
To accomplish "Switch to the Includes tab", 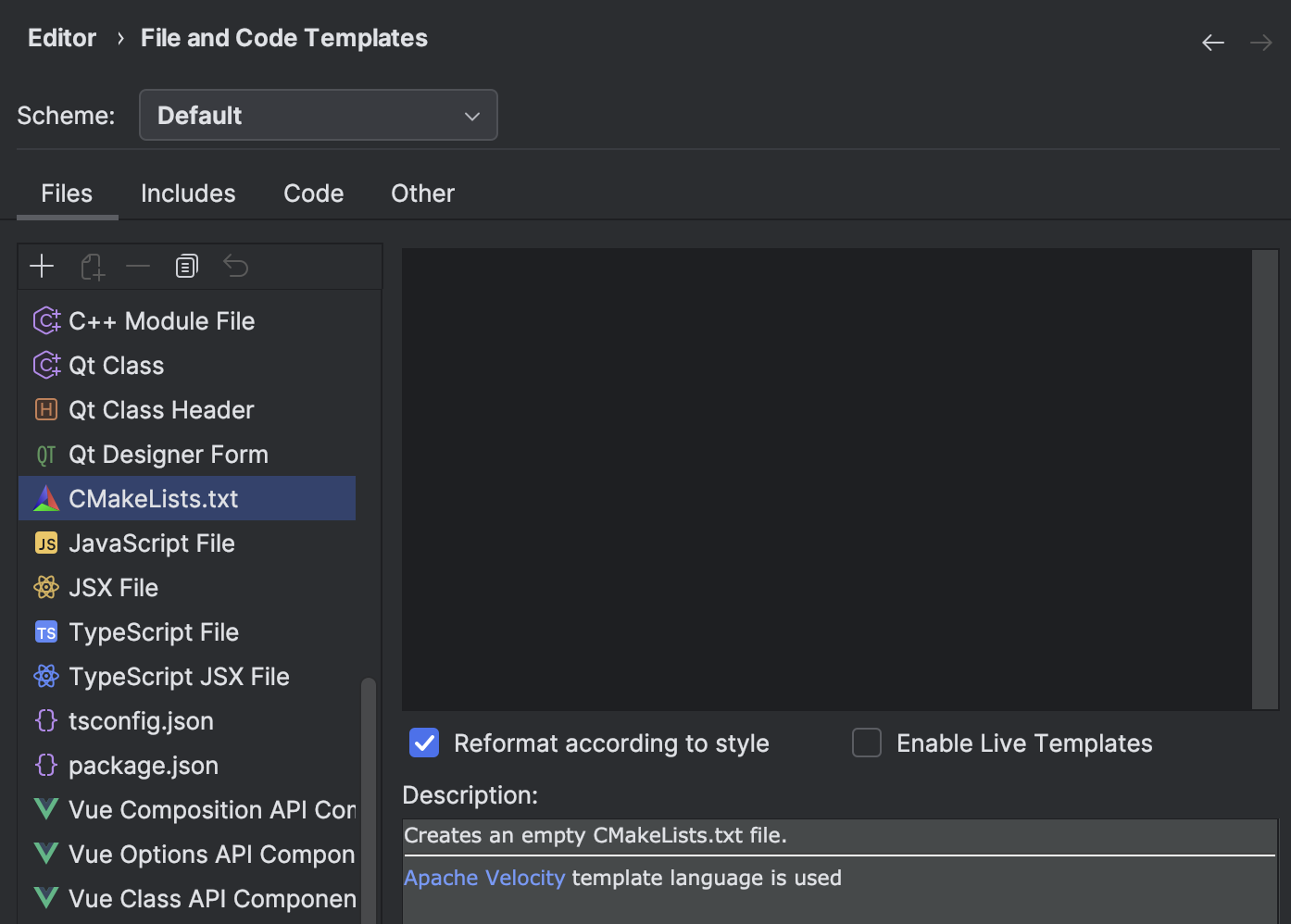I will pyautogui.click(x=188, y=193).
